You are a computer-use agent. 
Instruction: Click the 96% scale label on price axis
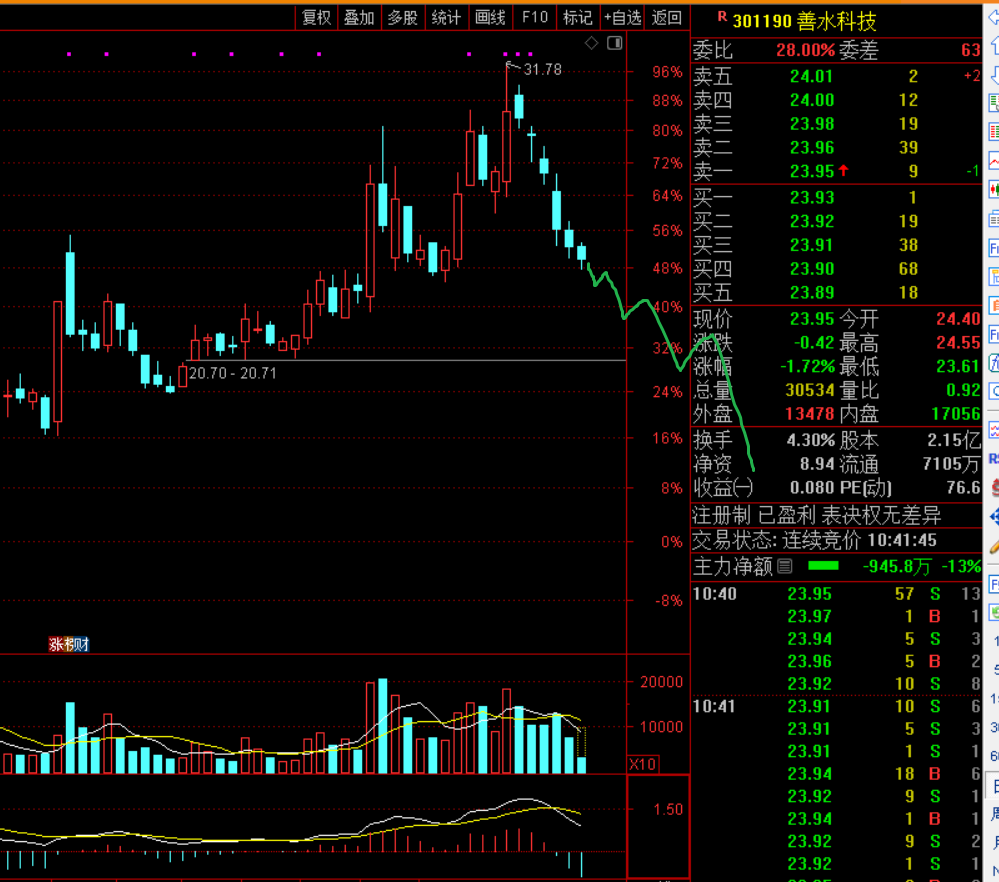[x=667, y=72]
